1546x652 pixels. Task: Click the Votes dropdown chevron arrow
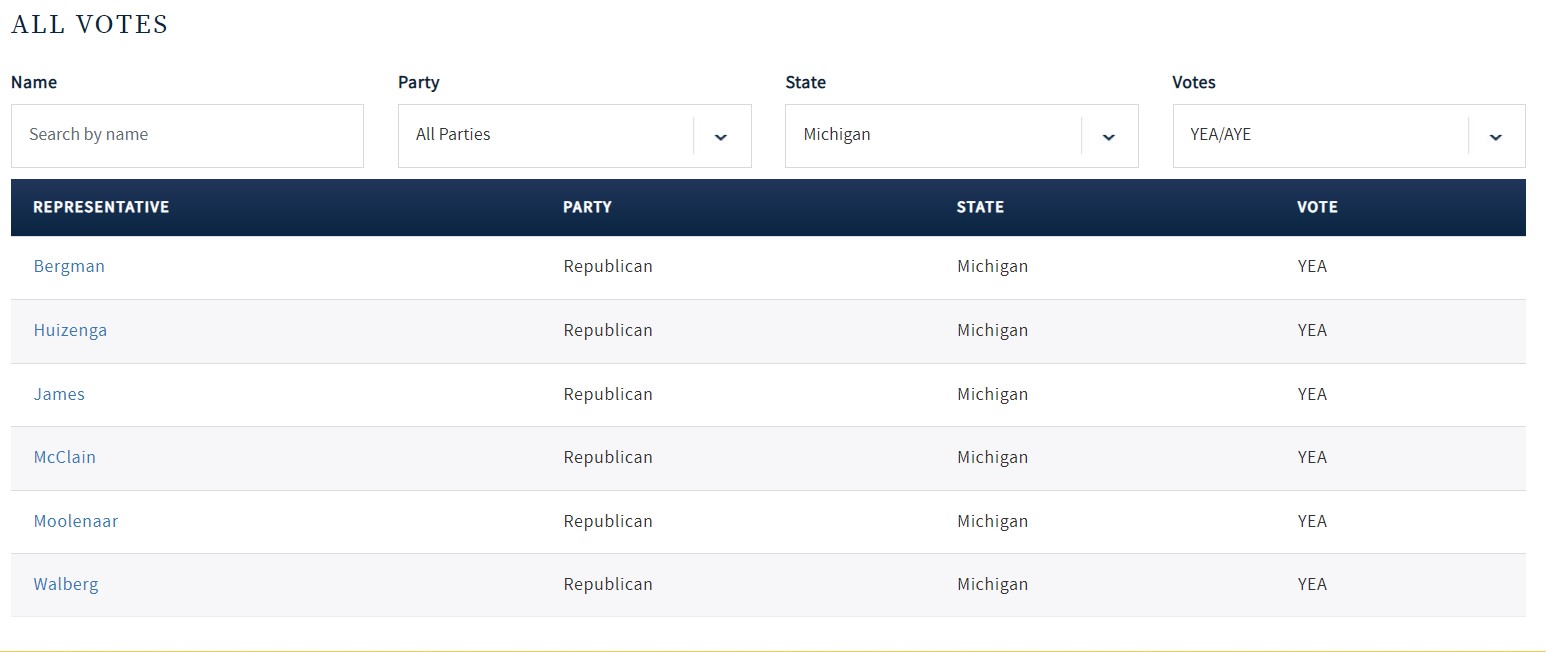click(1495, 136)
